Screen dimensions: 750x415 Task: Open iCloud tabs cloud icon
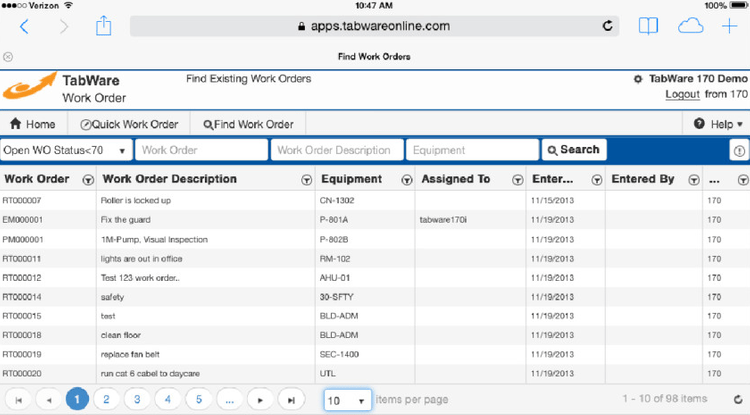click(x=690, y=26)
